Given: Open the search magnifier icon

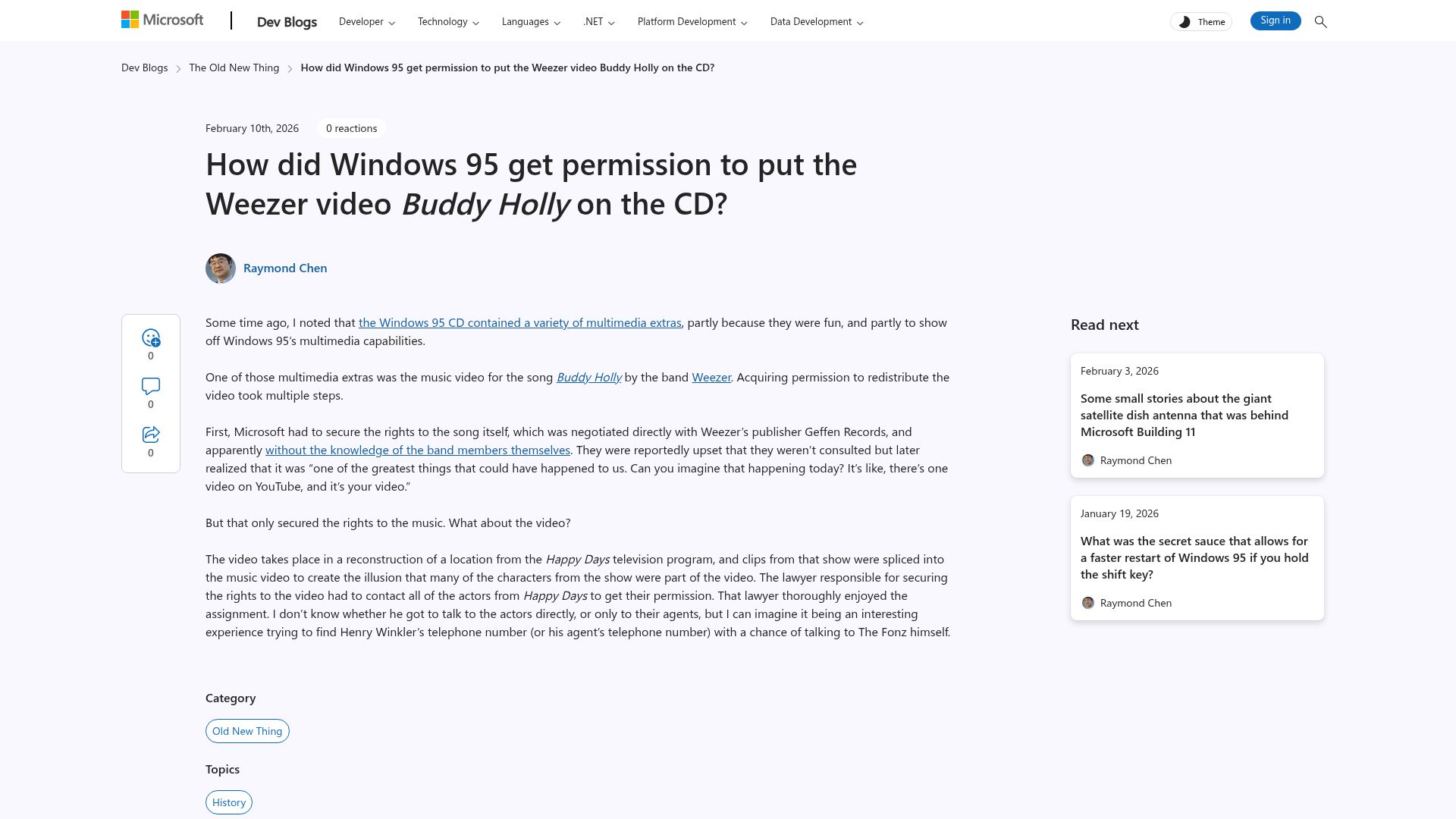Looking at the screenshot, I should click(1320, 22).
